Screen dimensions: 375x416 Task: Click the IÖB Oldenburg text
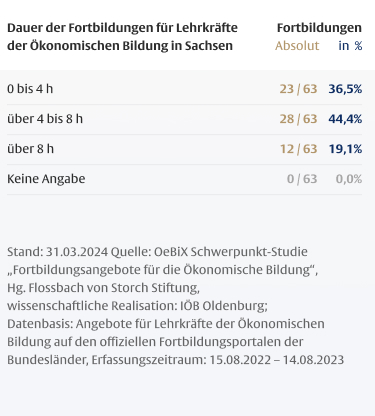[224, 306]
